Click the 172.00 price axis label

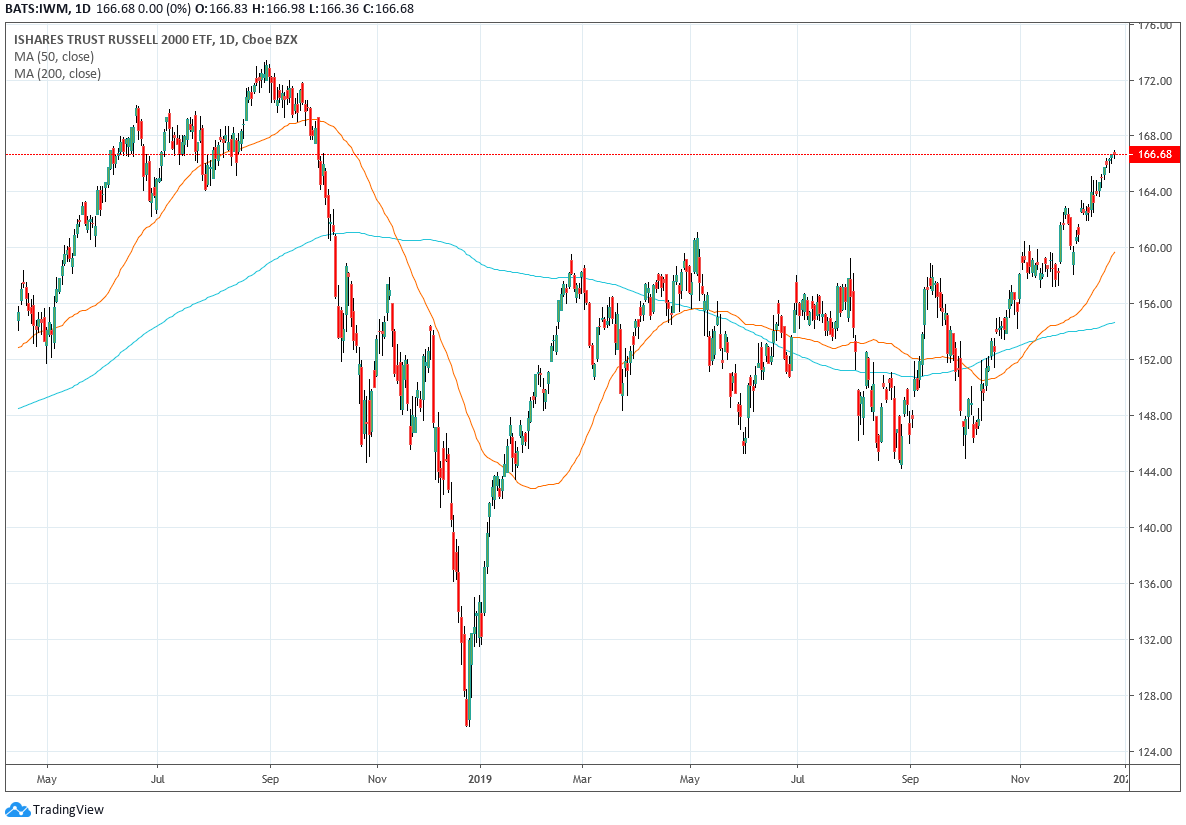point(1155,81)
